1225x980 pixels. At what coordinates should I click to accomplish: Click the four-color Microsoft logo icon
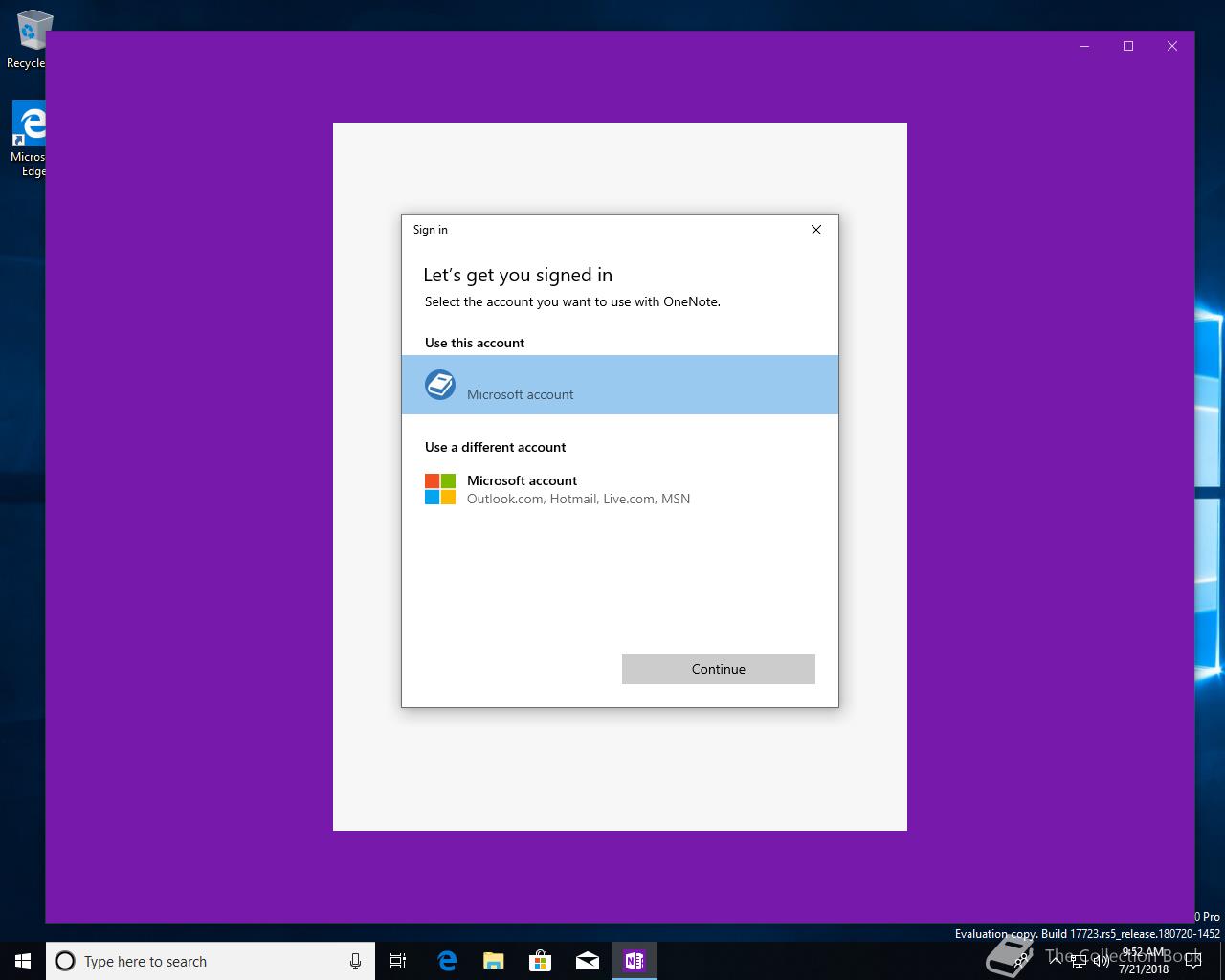click(440, 489)
